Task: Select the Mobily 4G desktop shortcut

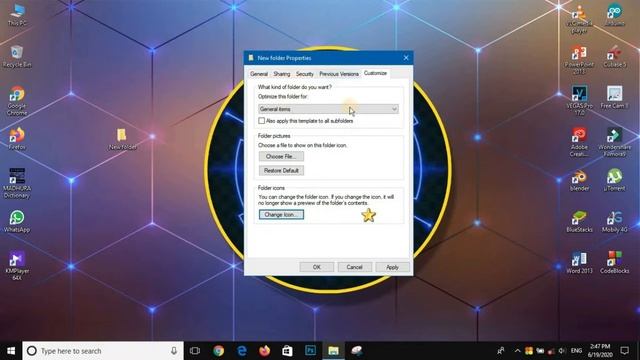Action: coord(614,221)
